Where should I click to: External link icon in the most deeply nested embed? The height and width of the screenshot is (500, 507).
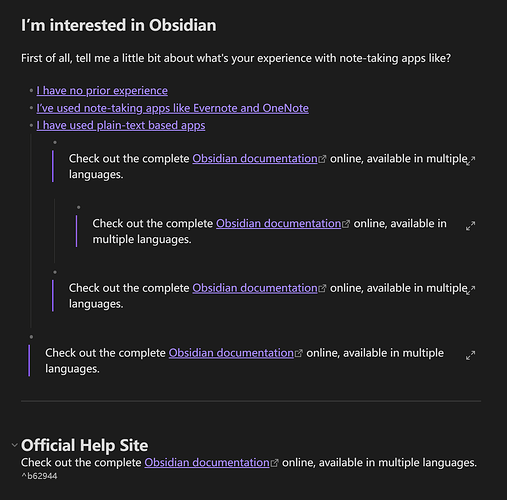346,224
